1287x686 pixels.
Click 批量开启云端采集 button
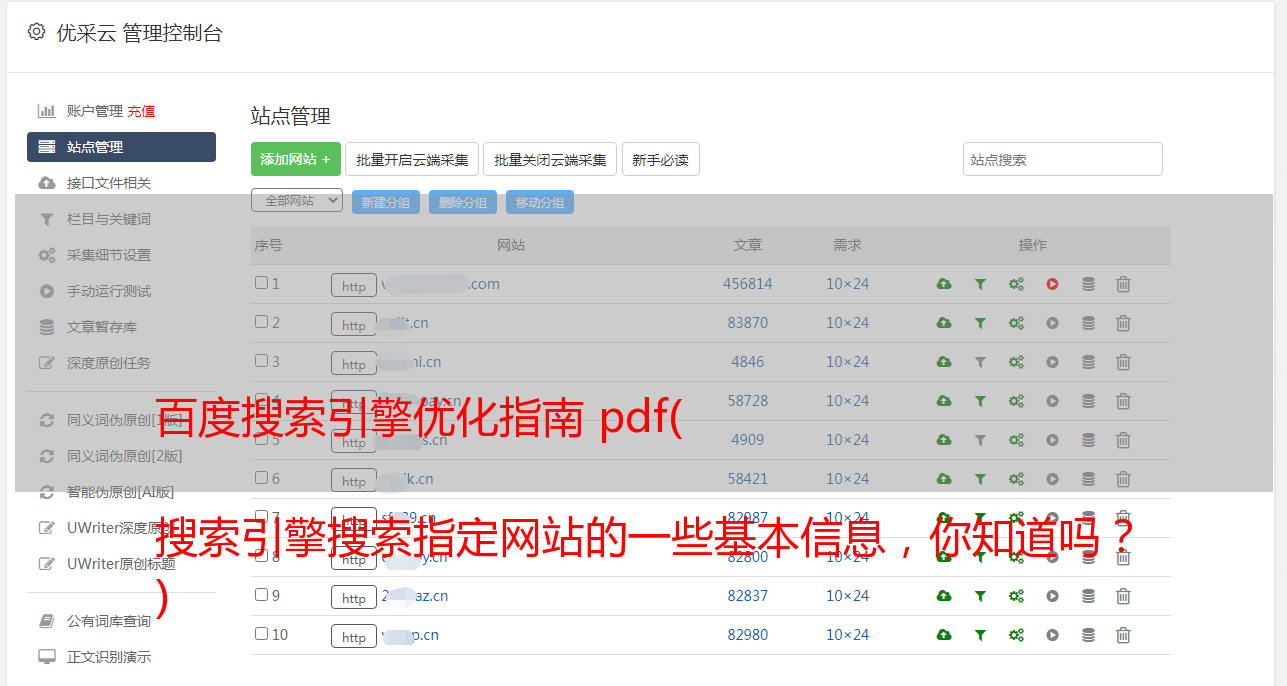(412, 159)
